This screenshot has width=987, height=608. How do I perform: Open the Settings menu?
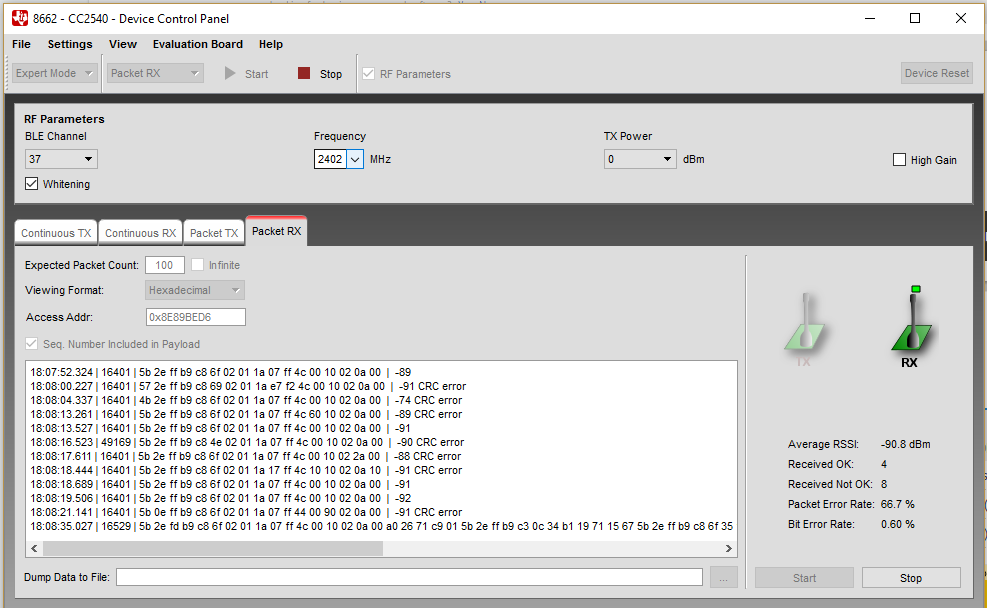coord(70,44)
